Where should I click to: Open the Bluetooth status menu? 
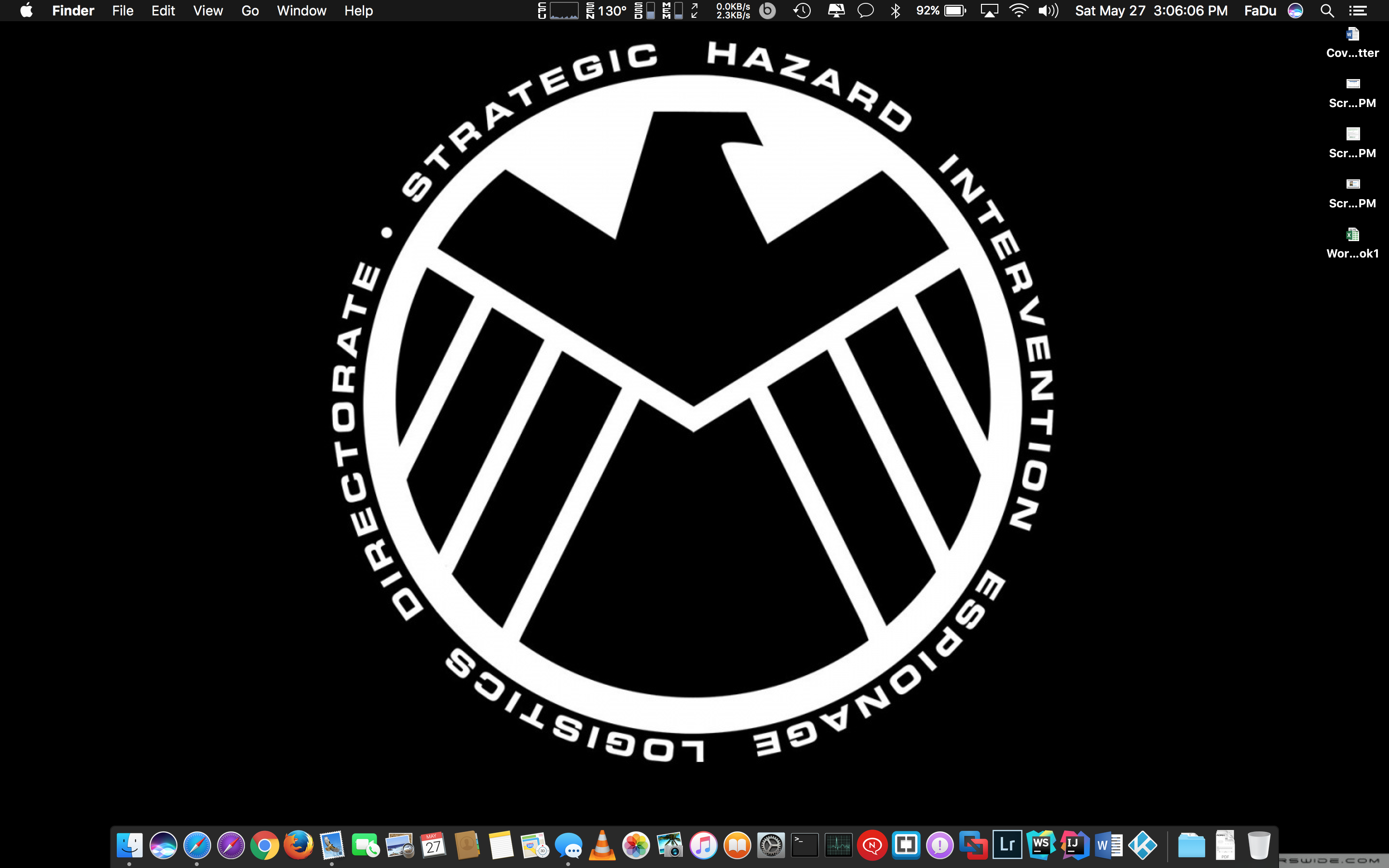(x=896, y=10)
